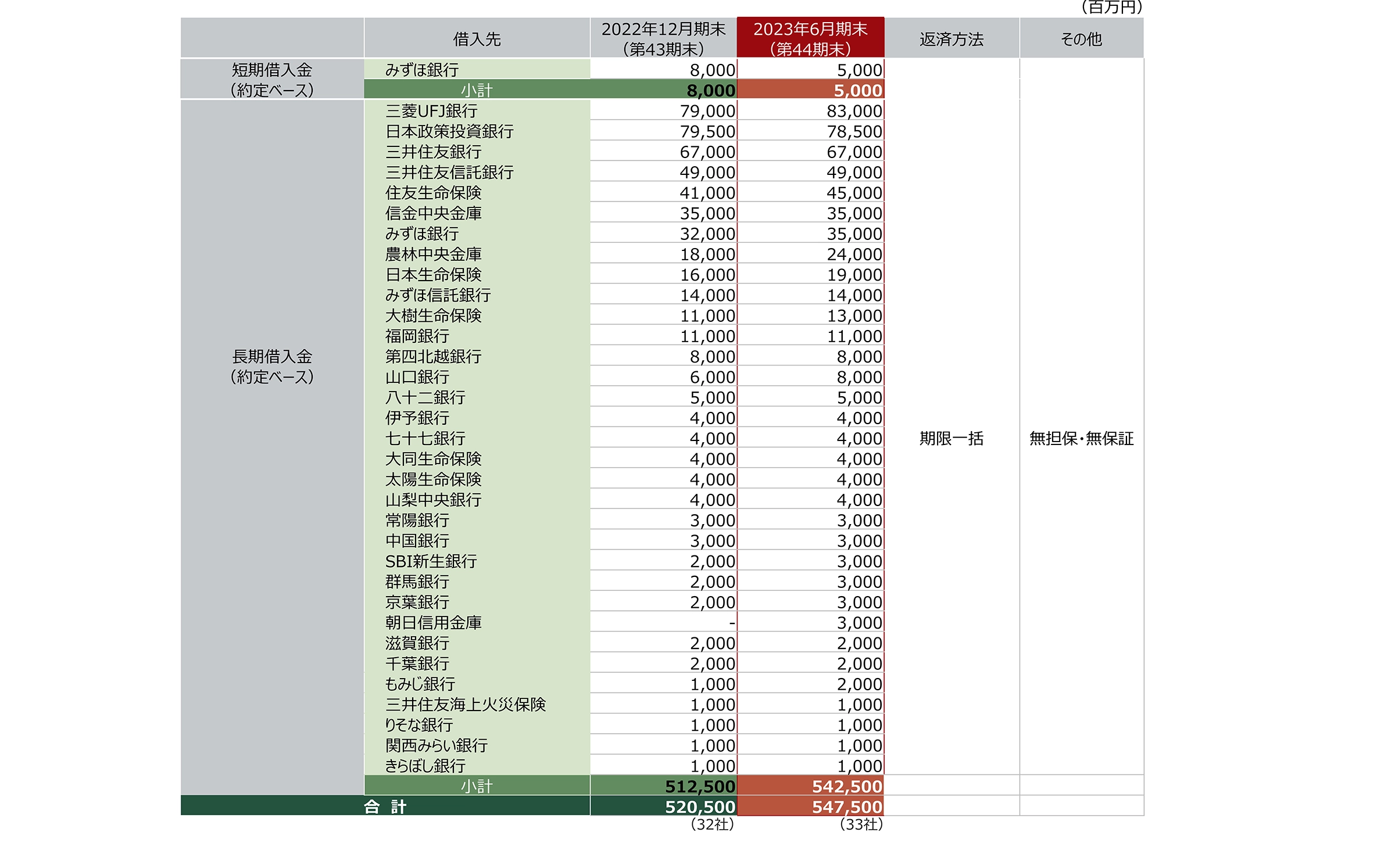Click the もみじ銀行 lender name
Screen dimensions: 1395x868
coord(420,684)
